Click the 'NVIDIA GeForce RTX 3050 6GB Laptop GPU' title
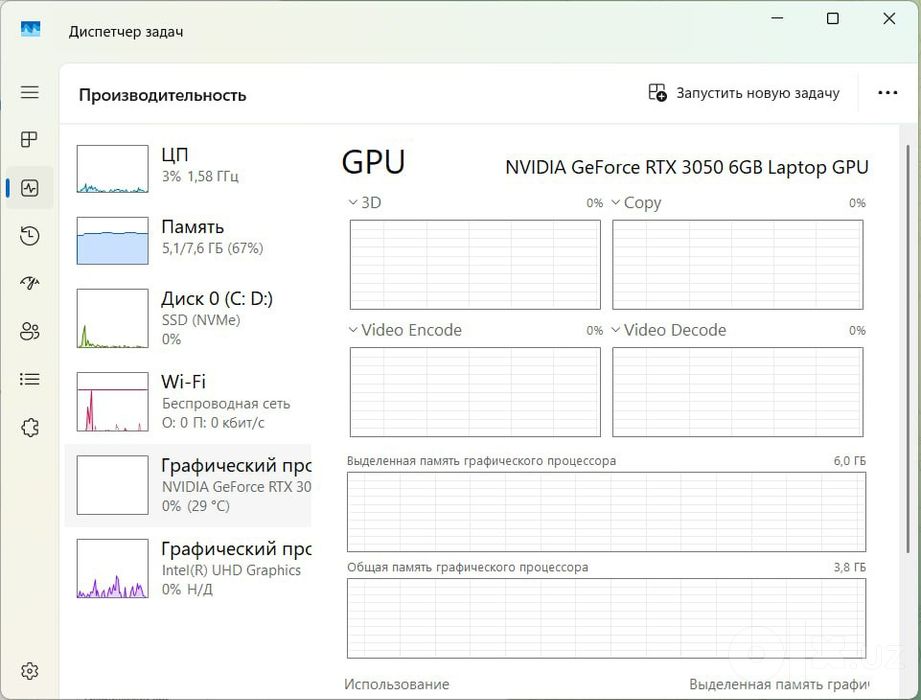 click(687, 167)
